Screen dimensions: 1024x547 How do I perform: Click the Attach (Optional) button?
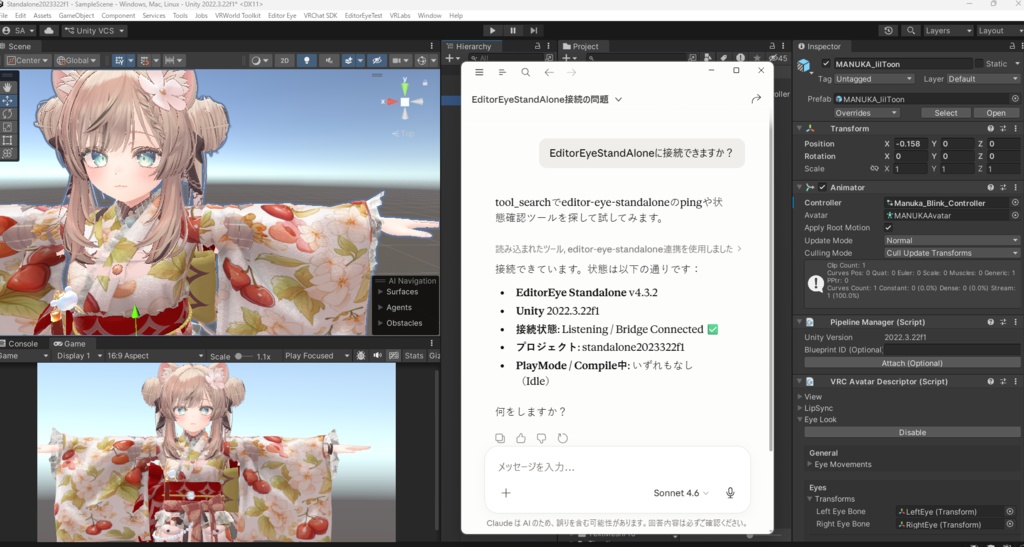pyautogui.click(x=912, y=364)
